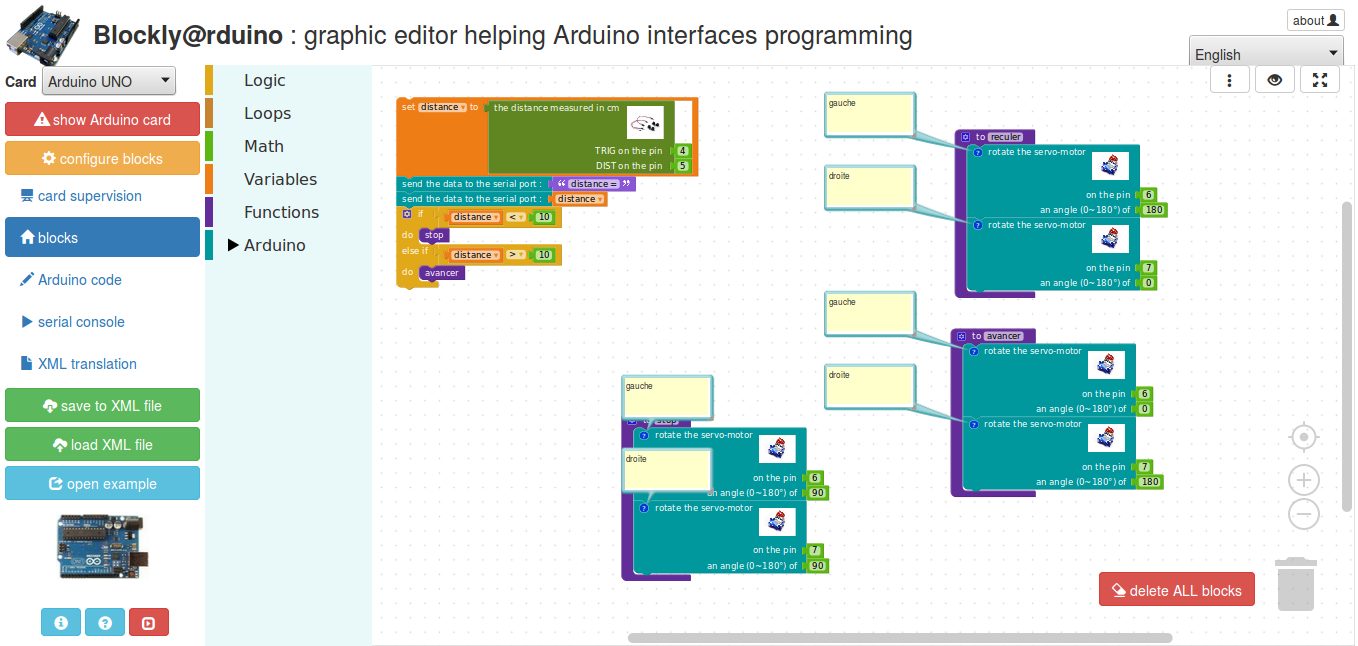Center the workspace with the target icon
Viewport: 1358px width, 646px height.
click(1303, 438)
